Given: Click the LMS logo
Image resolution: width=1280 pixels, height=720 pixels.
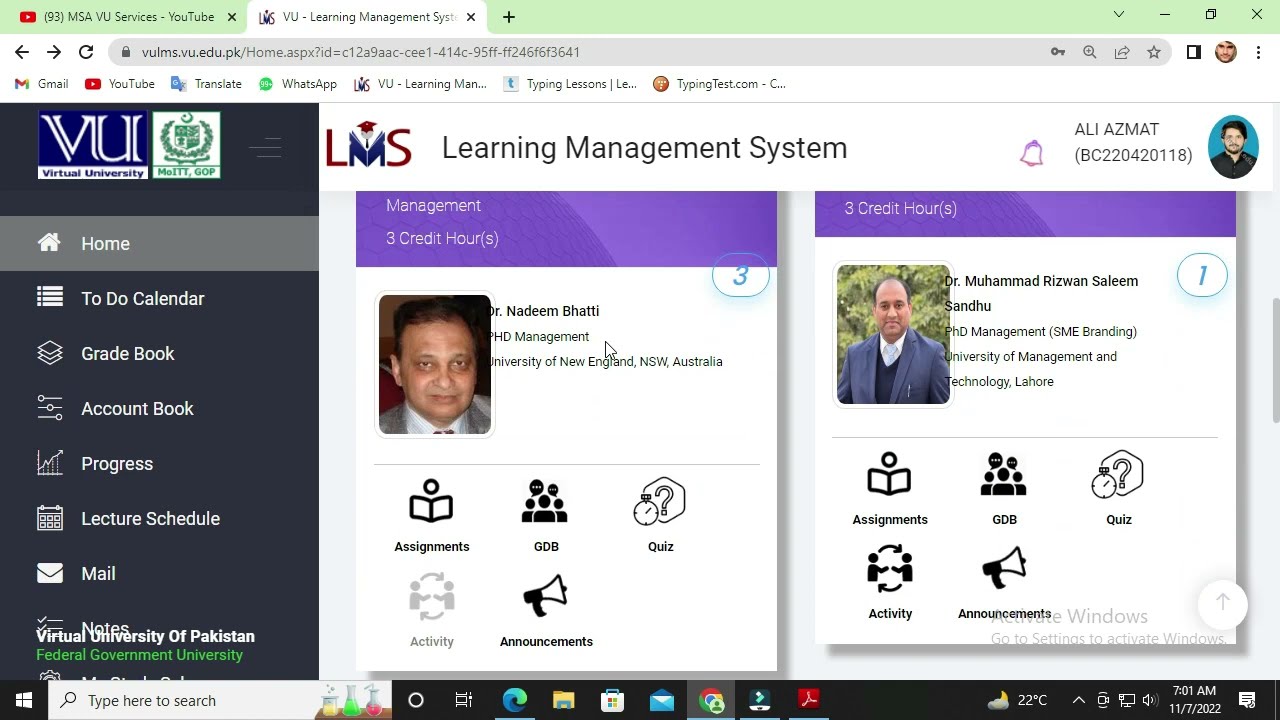Looking at the screenshot, I should [368, 146].
